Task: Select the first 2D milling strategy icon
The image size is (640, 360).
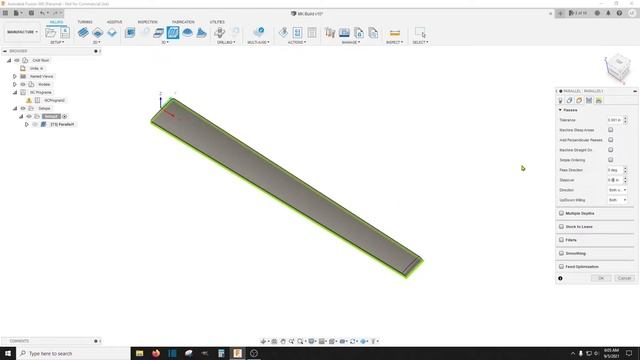Action: [x=83, y=33]
